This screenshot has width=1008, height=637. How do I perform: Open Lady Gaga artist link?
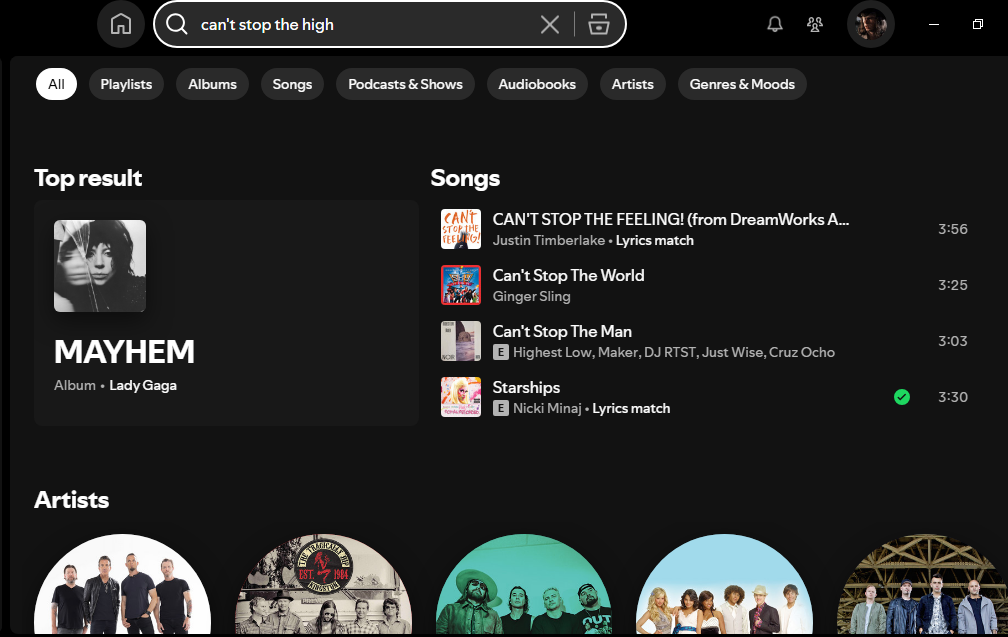click(x=143, y=385)
